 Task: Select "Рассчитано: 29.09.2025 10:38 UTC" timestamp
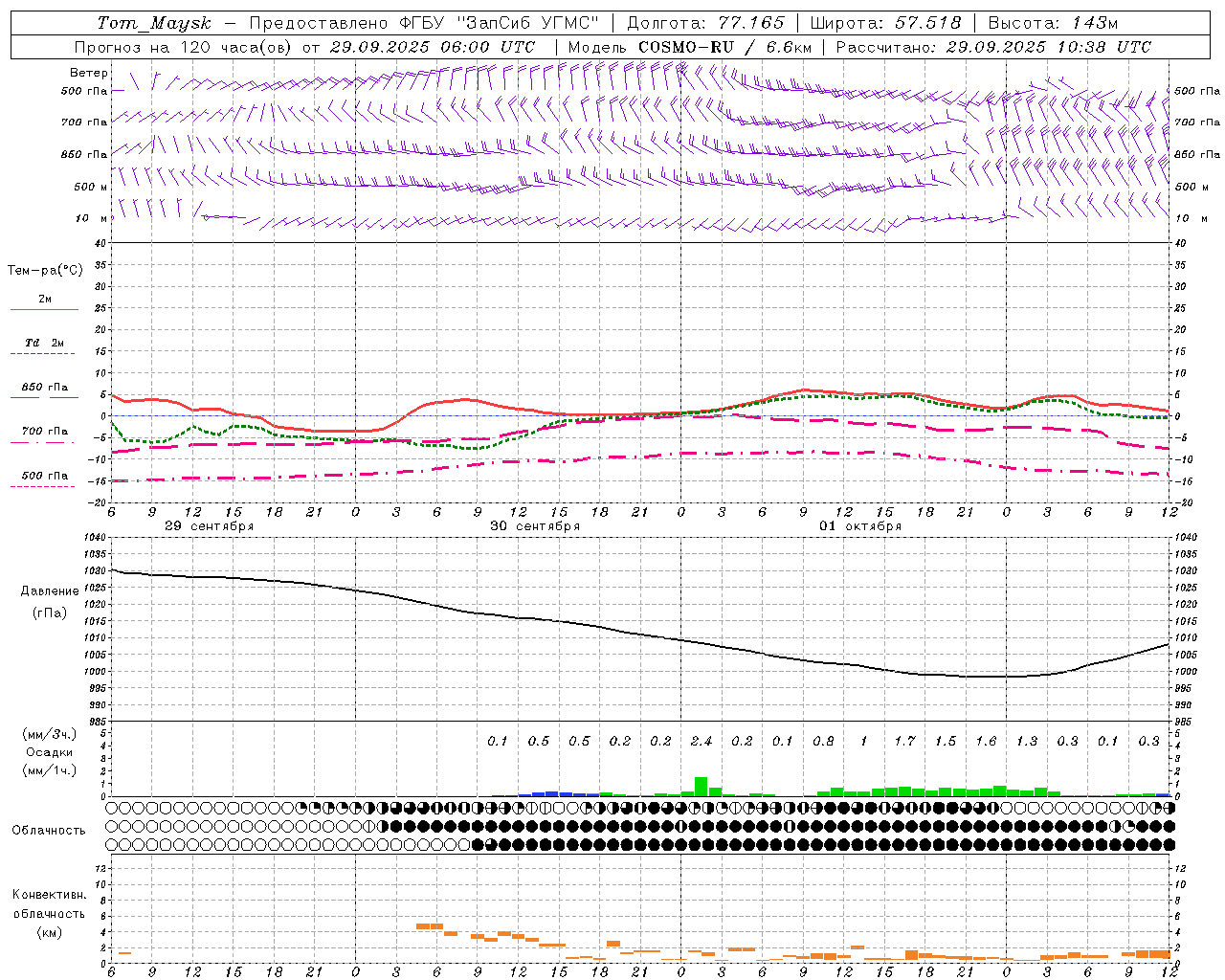click(993, 47)
